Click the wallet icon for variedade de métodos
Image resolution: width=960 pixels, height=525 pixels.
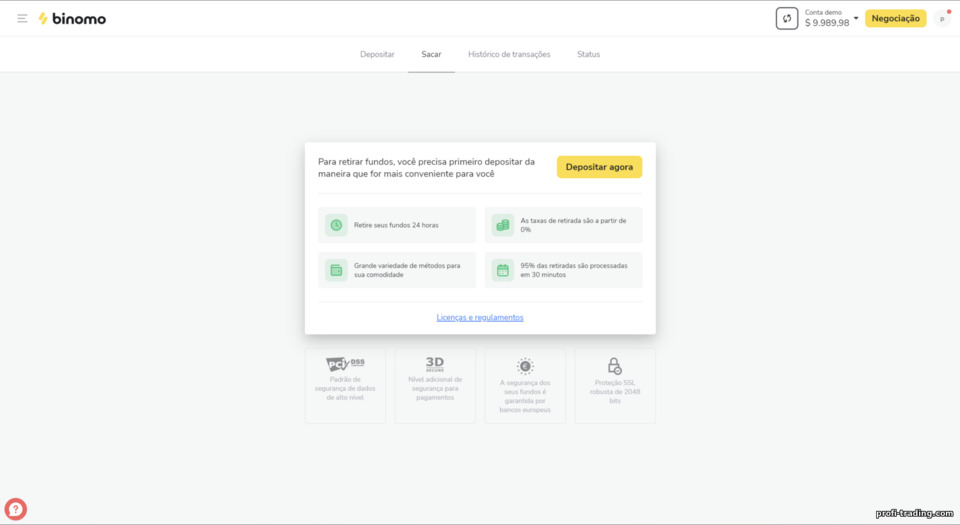pyautogui.click(x=336, y=270)
